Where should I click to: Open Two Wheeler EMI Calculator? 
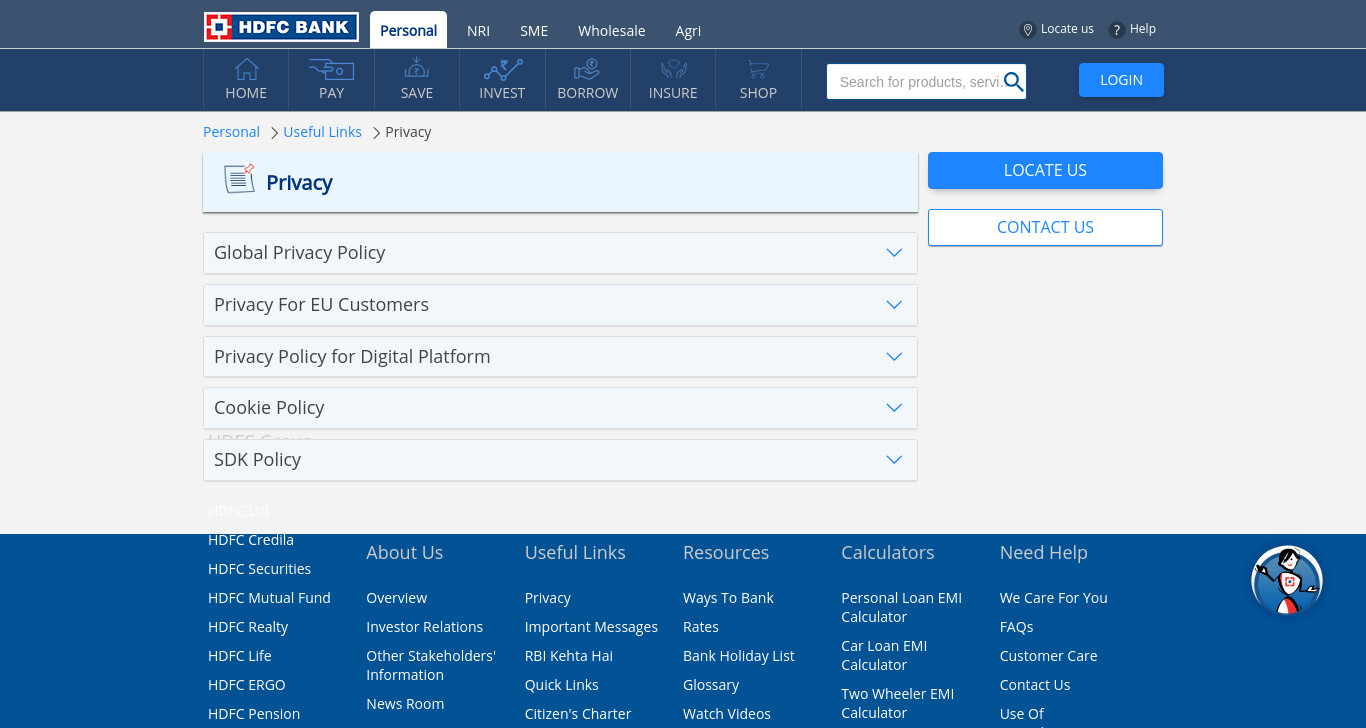(898, 704)
